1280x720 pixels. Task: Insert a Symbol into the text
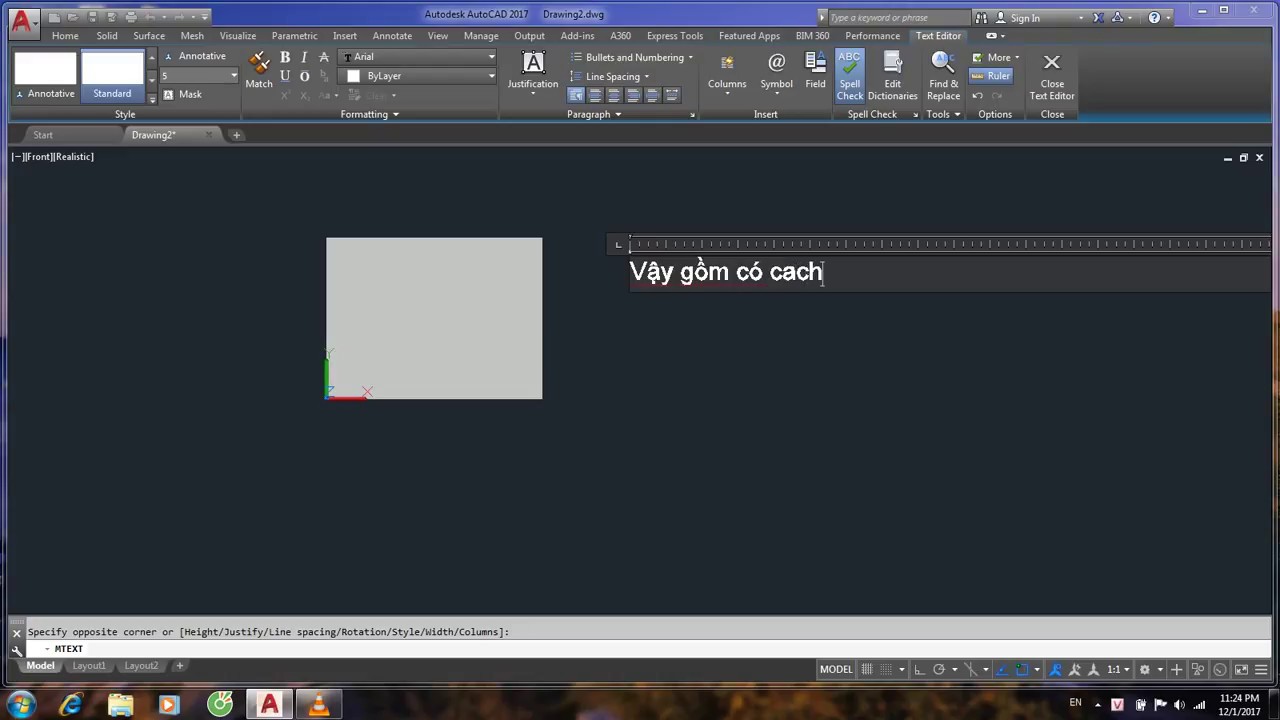click(x=776, y=73)
